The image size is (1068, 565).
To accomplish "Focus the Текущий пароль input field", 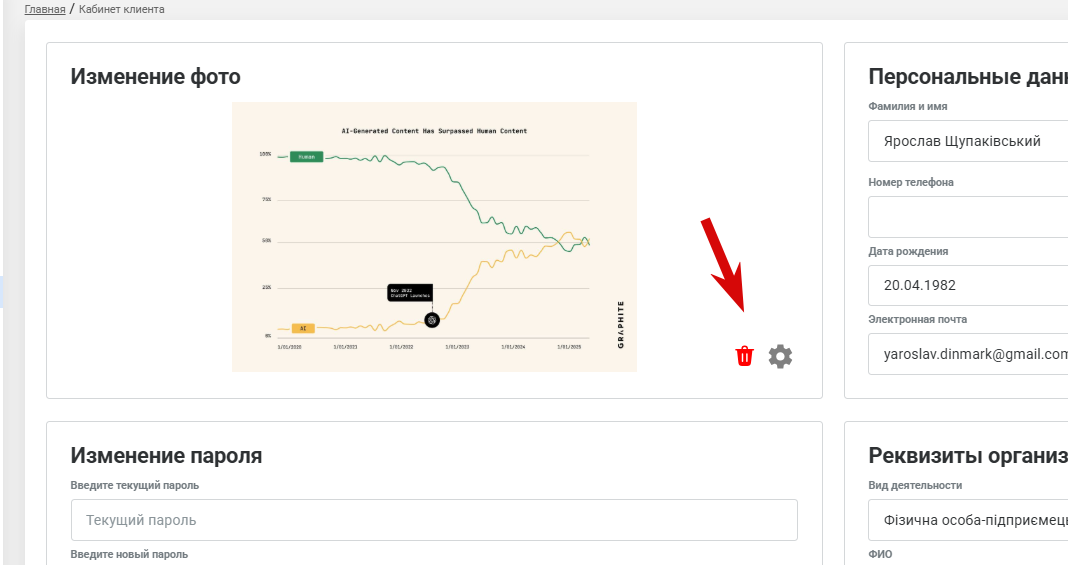I will (434, 520).
